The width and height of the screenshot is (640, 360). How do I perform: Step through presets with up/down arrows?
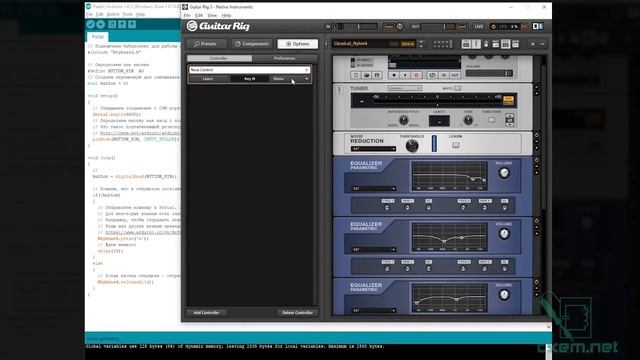422,44
